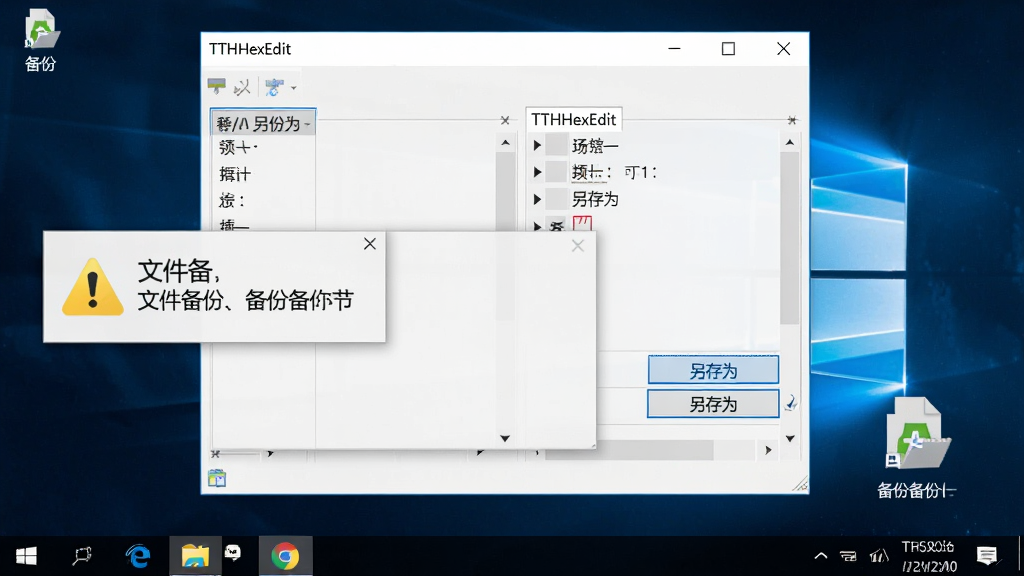Open the Windows Start menu
This screenshot has width=1024, height=576.
(x=26, y=556)
